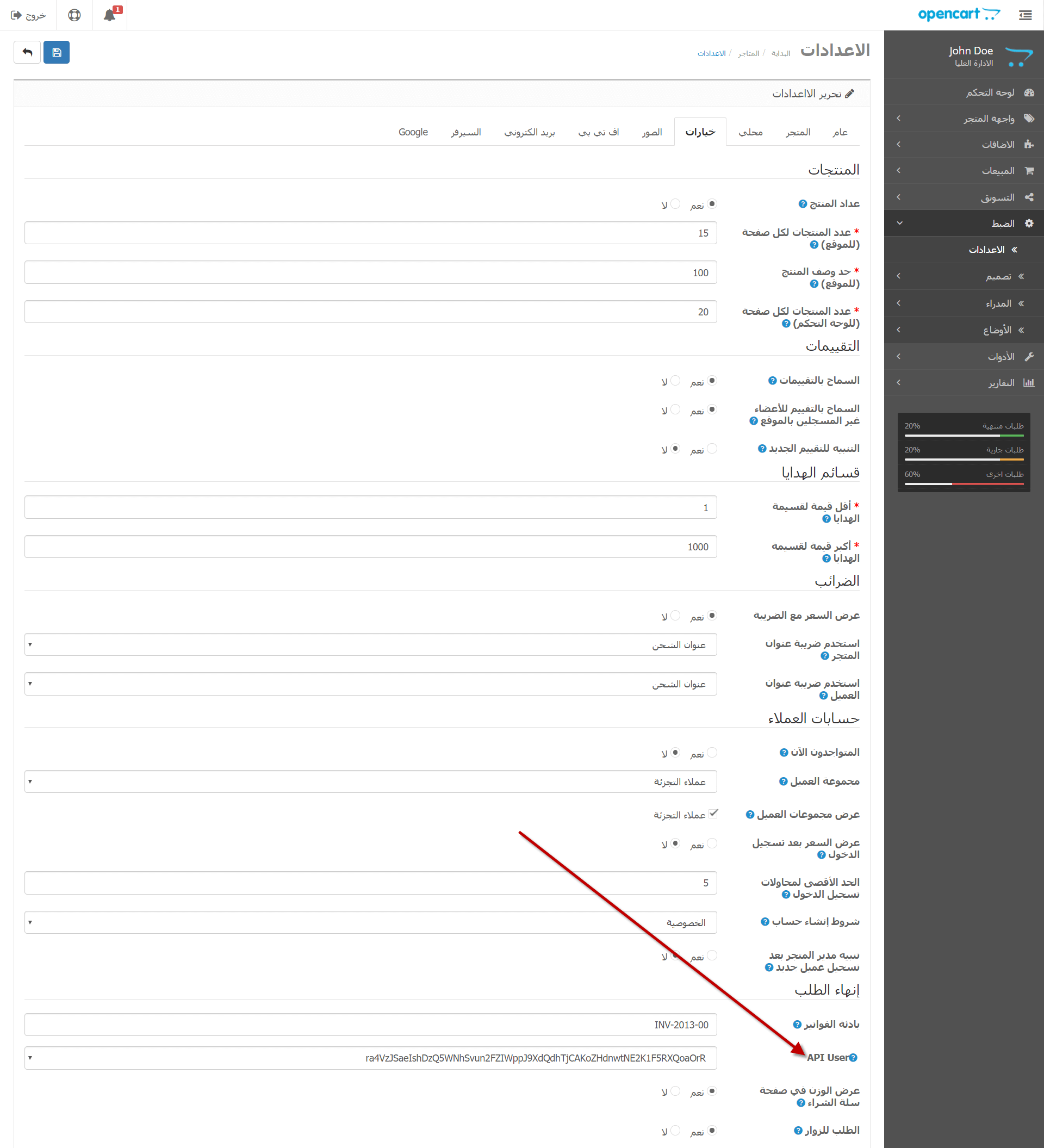Expand المدراء users submenu
The image size is (1044, 1148).
964,303
